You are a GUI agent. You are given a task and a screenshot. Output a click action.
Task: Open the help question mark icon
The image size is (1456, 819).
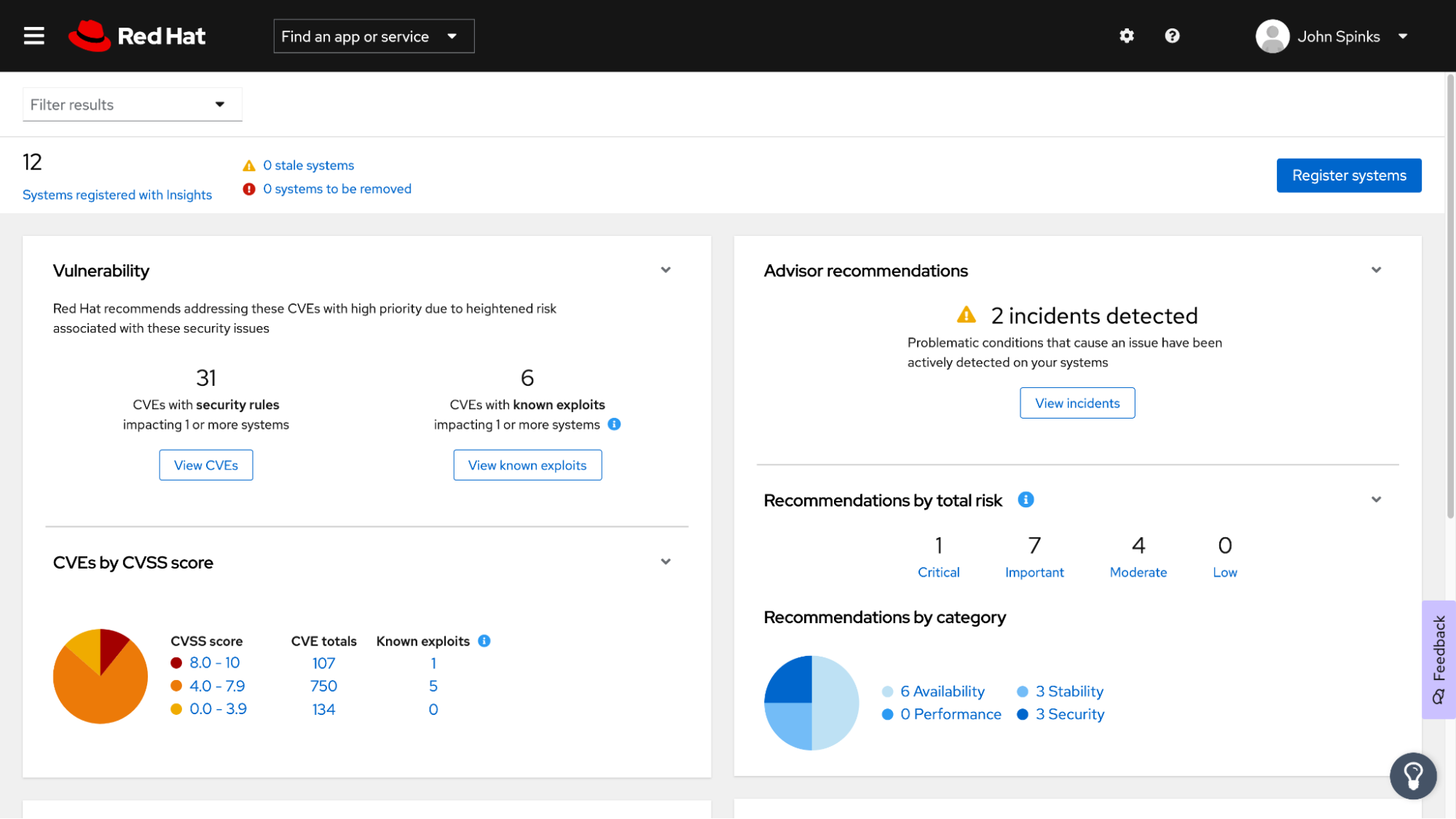point(1172,36)
